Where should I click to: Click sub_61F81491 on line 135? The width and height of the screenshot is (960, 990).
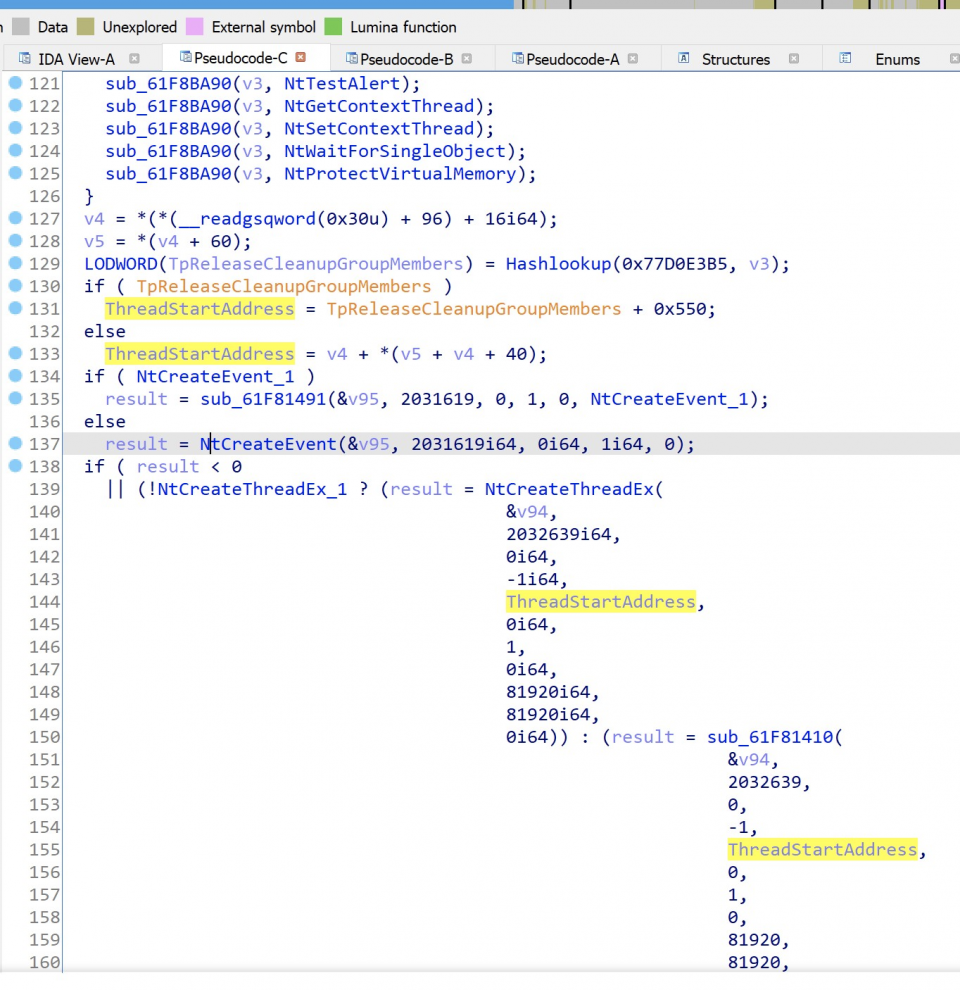(x=263, y=399)
